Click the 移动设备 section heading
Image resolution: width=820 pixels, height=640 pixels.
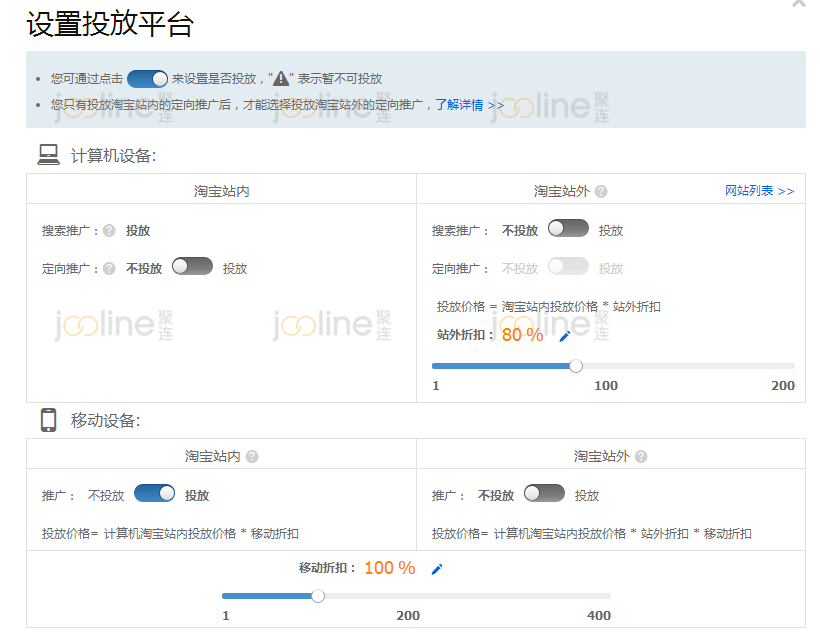(x=106, y=420)
